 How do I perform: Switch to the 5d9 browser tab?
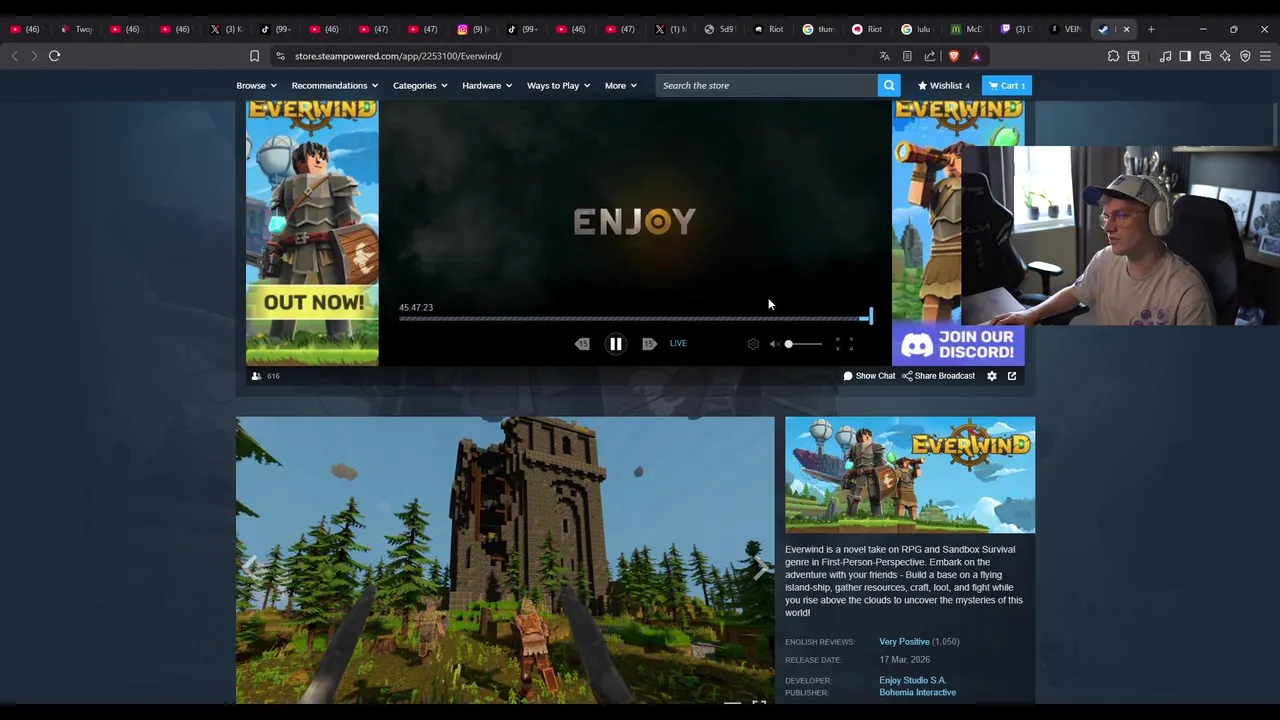pos(720,29)
